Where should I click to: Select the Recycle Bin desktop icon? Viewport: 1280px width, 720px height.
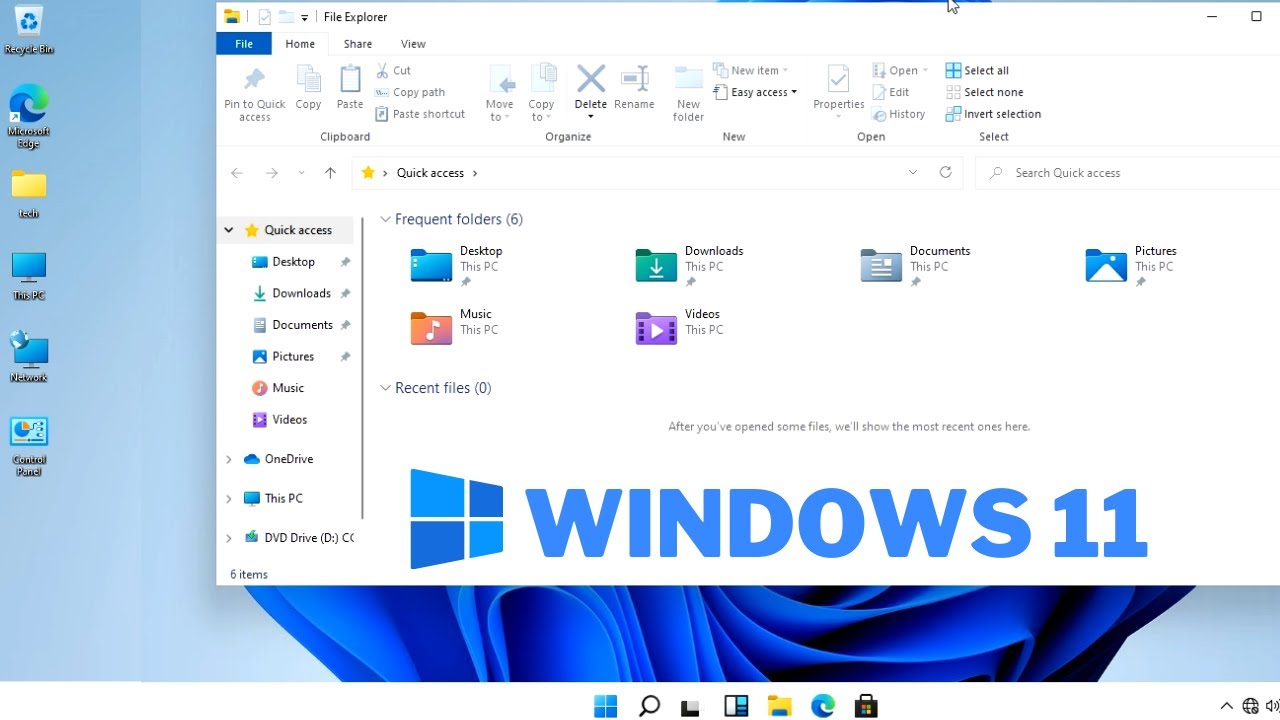click(x=29, y=30)
